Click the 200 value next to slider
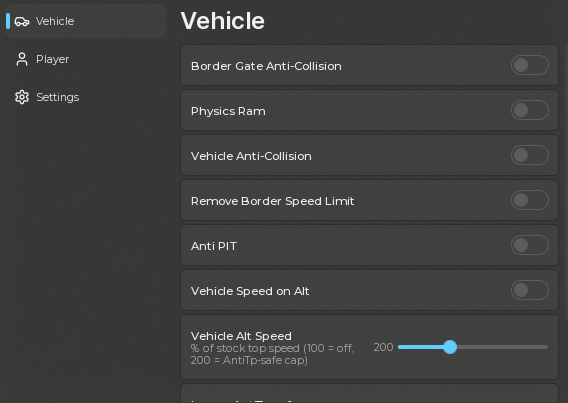This screenshot has width=568, height=403. (x=383, y=347)
